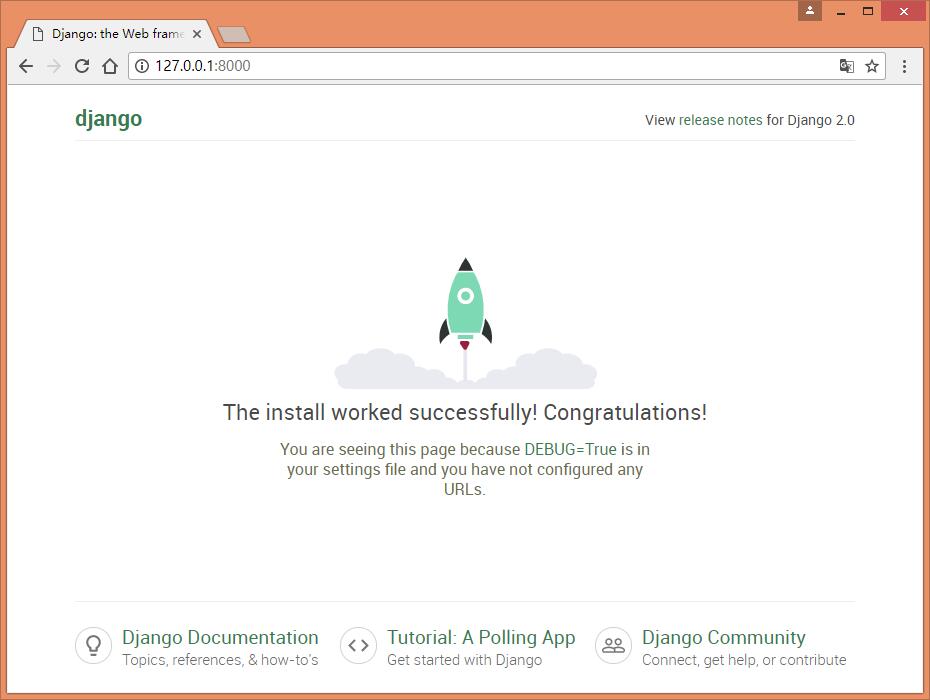Click the code brackets tutorial icon
The height and width of the screenshot is (700, 930).
[358, 645]
